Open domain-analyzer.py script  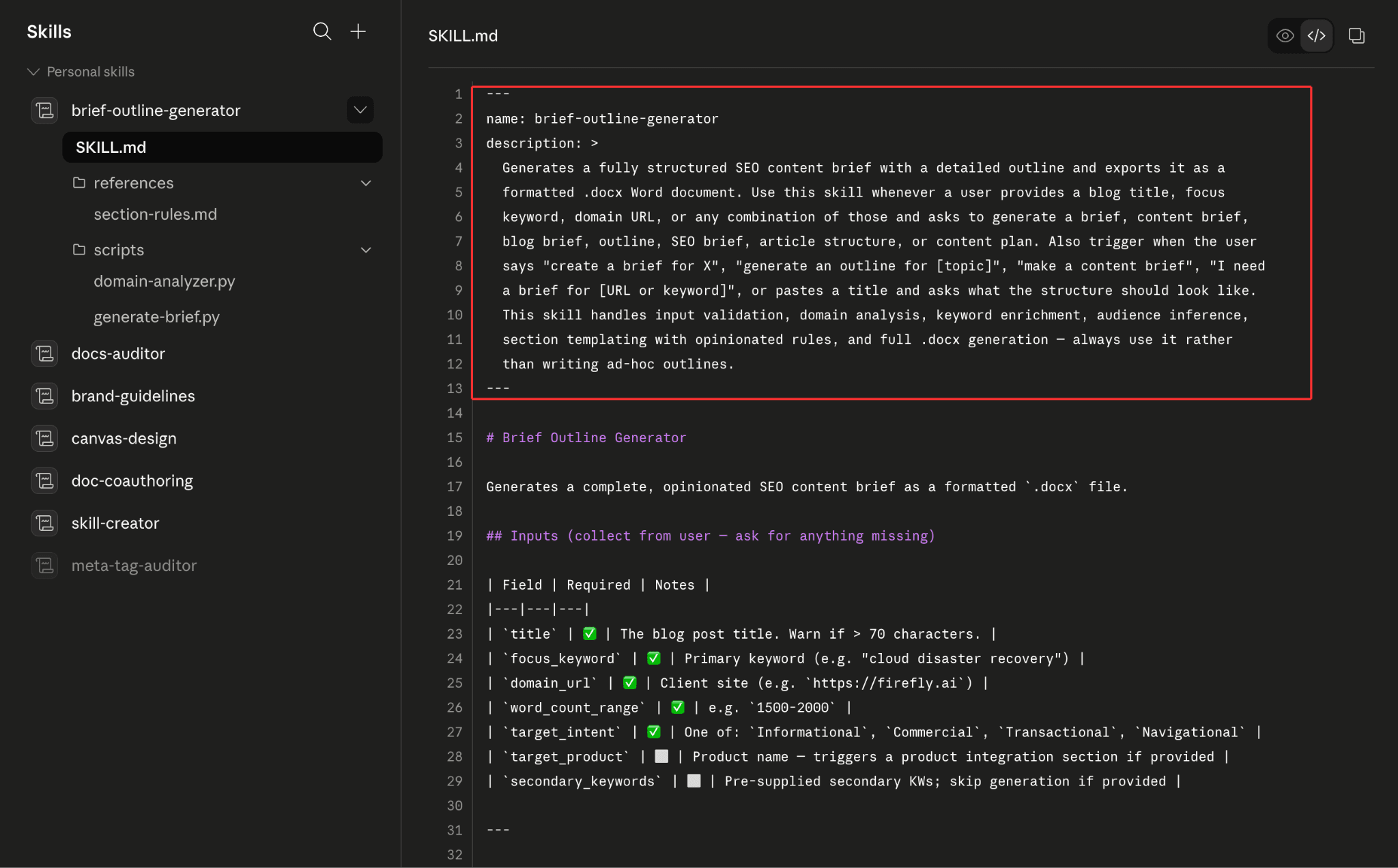tap(164, 281)
